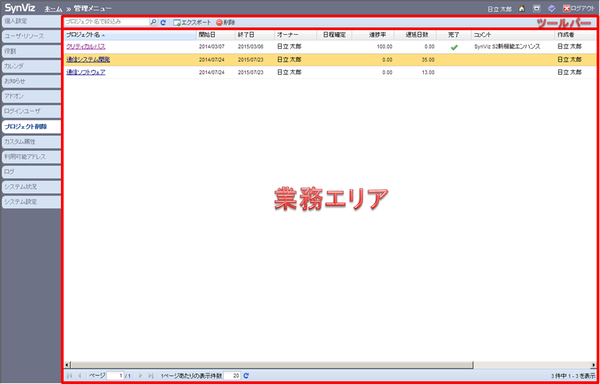The height and width of the screenshot is (384, 600).
Task: Click the home icon in header
Action: (x=521, y=9)
